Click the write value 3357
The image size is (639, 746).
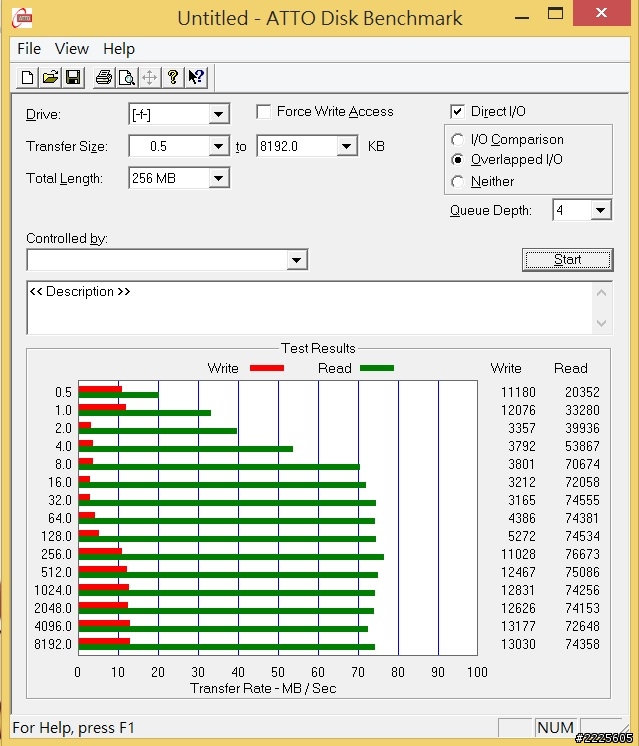tap(521, 428)
